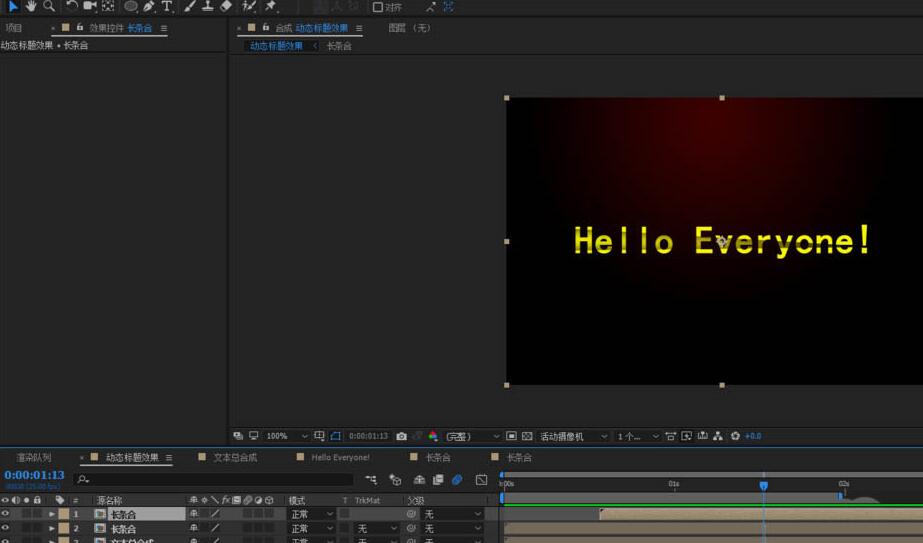This screenshot has height=543, width=923.
Task: Select the Hand tool
Action: (x=31, y=6)
